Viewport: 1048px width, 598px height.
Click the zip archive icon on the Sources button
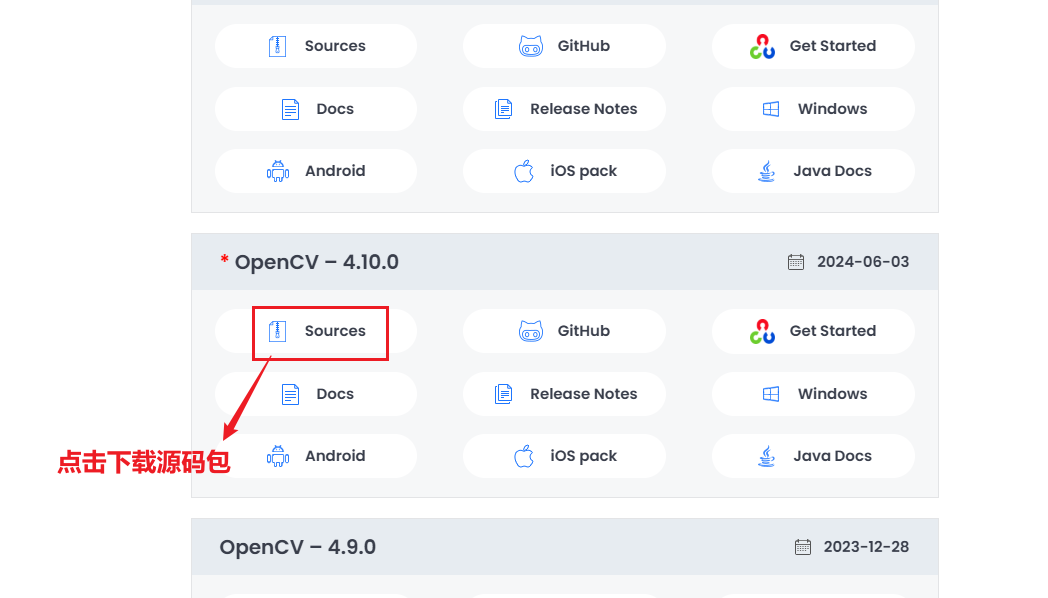277,331
